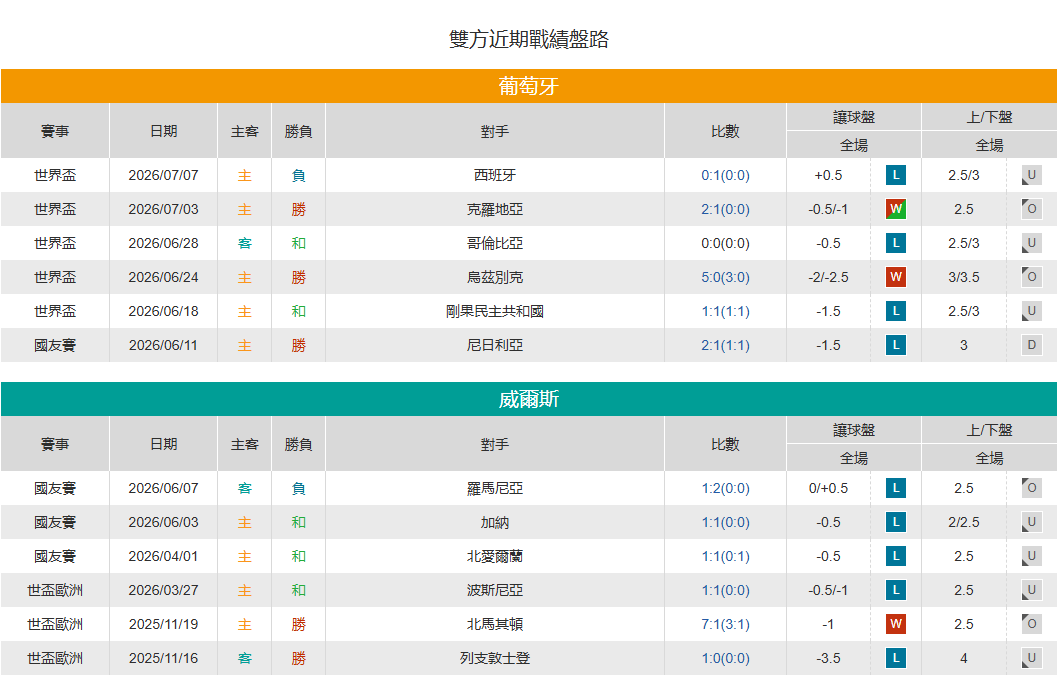
Task: Click handicap value -2/-2.5 in 烏茲別克 row
Action: 828,277
